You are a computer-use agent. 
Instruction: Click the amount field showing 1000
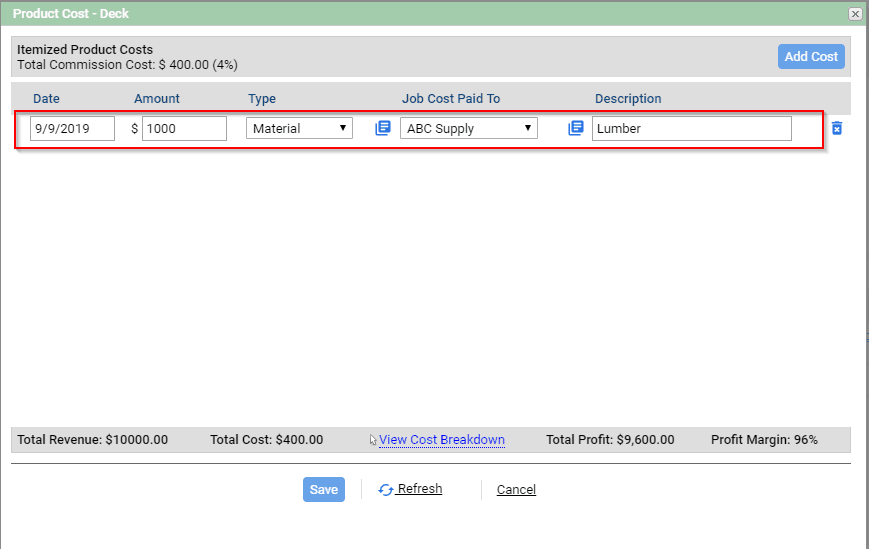pyautogui.click(x=184, y=128)
